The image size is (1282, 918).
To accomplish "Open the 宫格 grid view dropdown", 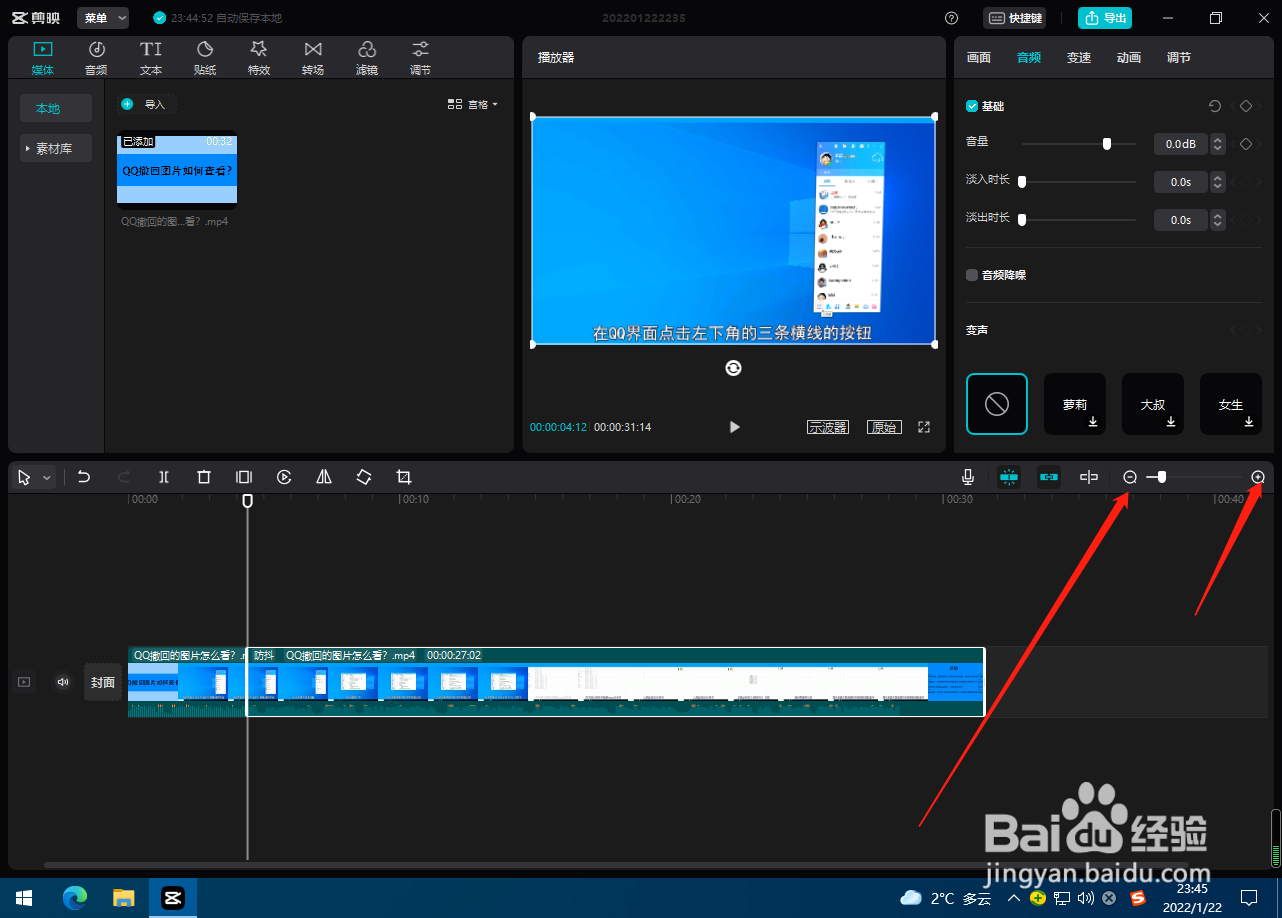I will click(x=472, y=104).
